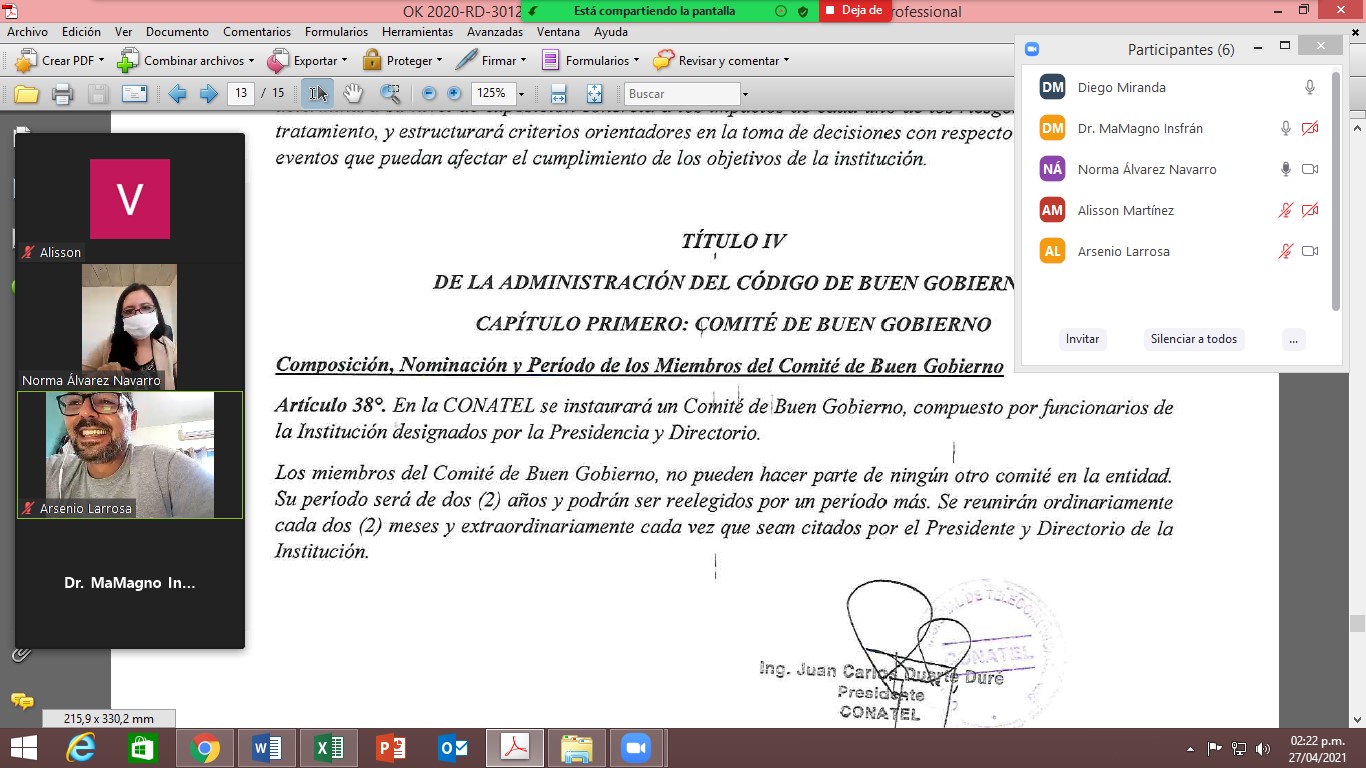The image size is (1366, 768).
Task: Click the Fit width scrolling icon
Action: 559,94
